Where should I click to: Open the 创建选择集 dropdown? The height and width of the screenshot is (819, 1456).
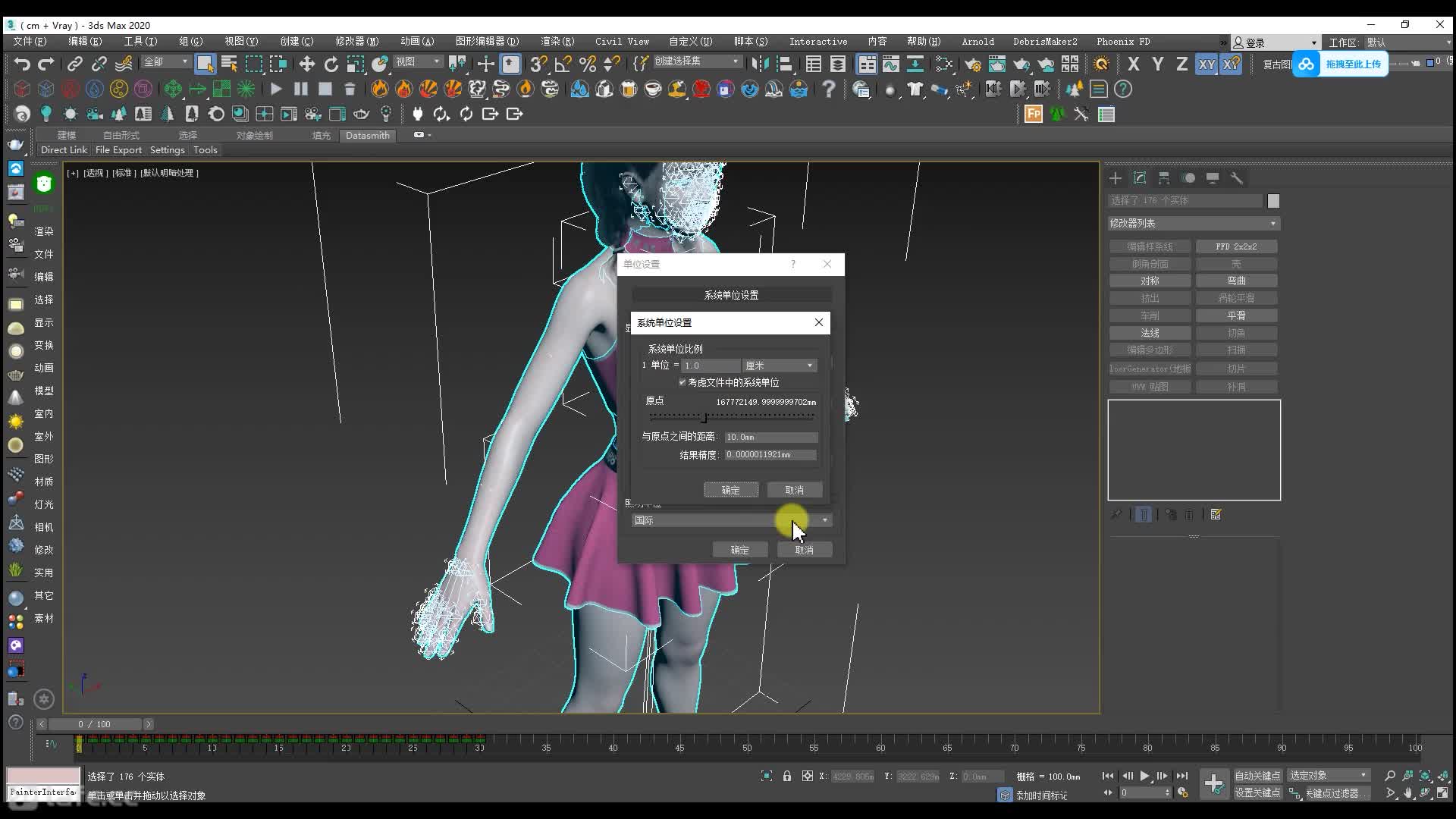click(x=696, y=61)
